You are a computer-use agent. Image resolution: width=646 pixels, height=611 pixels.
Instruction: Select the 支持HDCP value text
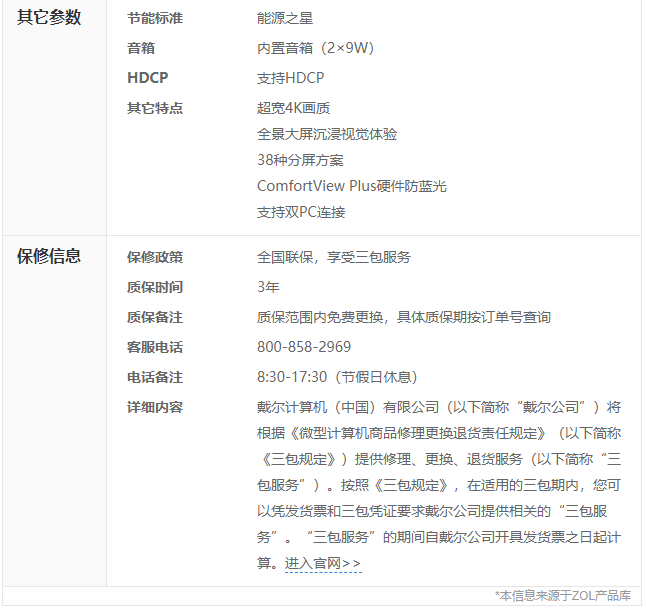pyautogui.click(x=290, y=78)
